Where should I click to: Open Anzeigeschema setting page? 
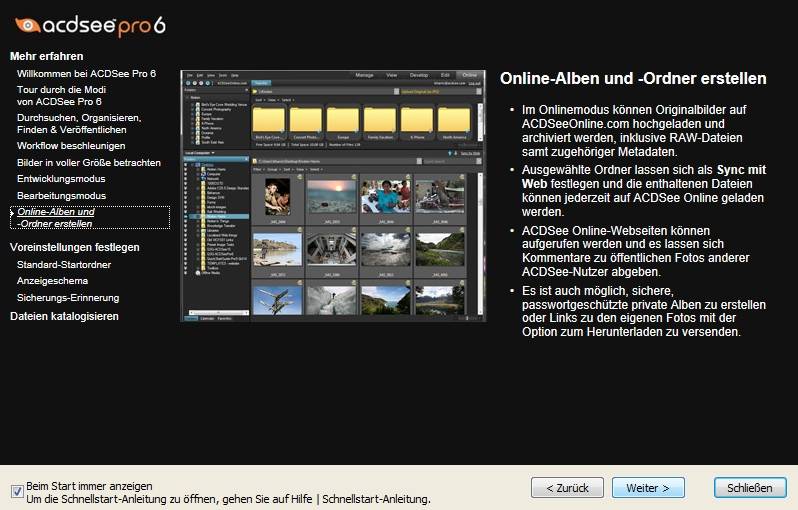52,281
